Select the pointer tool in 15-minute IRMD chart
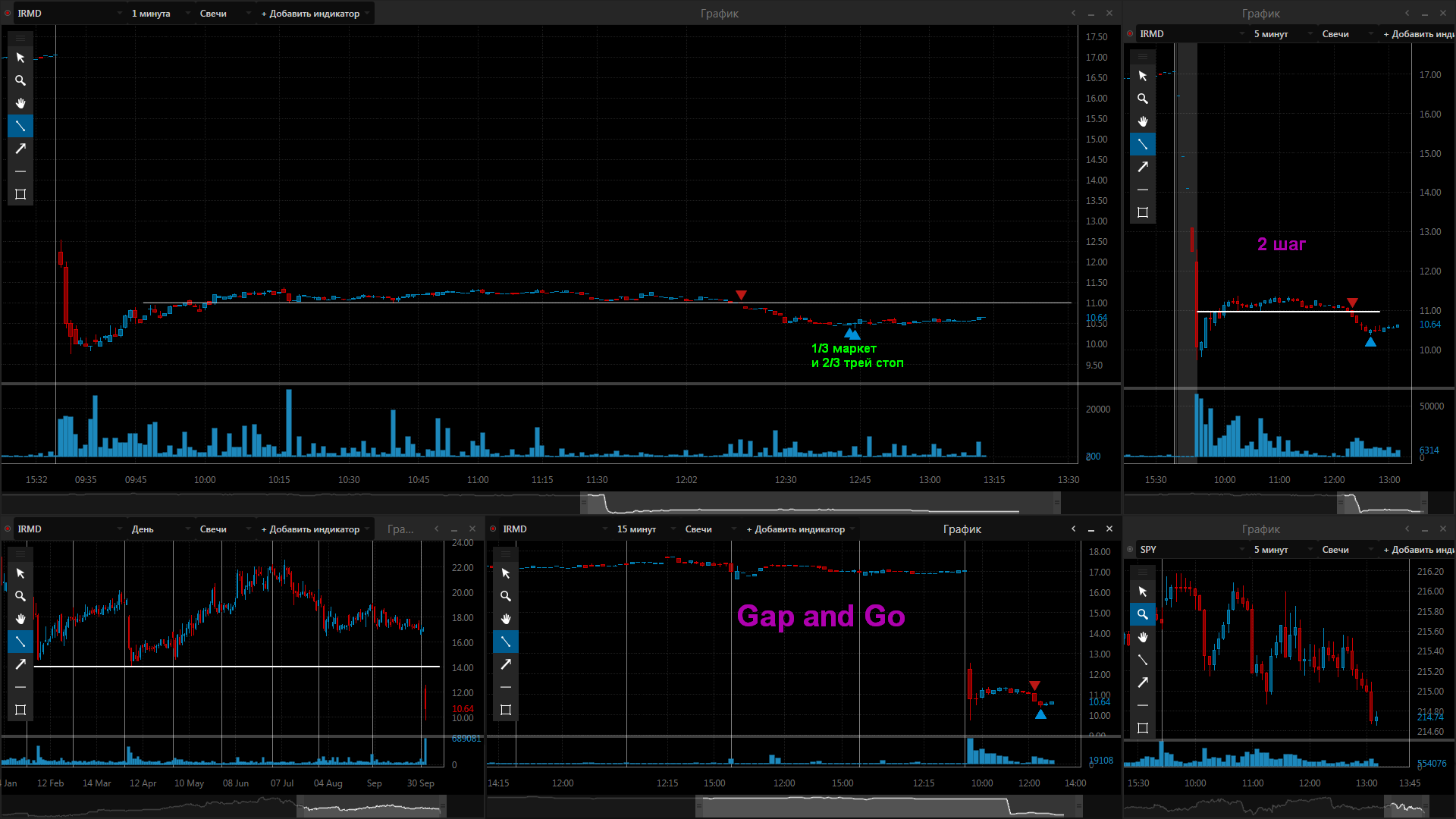 [x=506, y=573]
